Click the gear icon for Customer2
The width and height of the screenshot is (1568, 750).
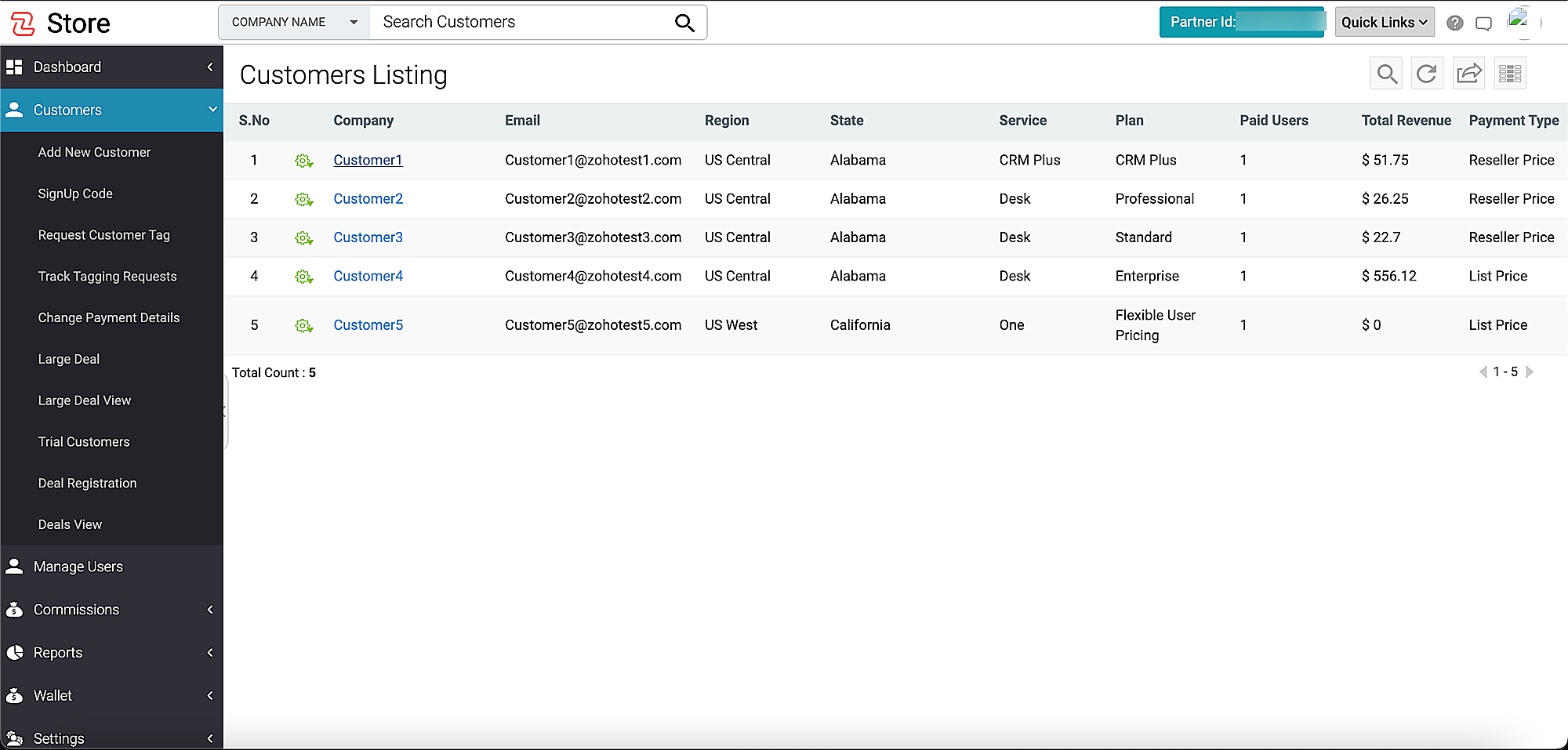(x=303, y=200)
